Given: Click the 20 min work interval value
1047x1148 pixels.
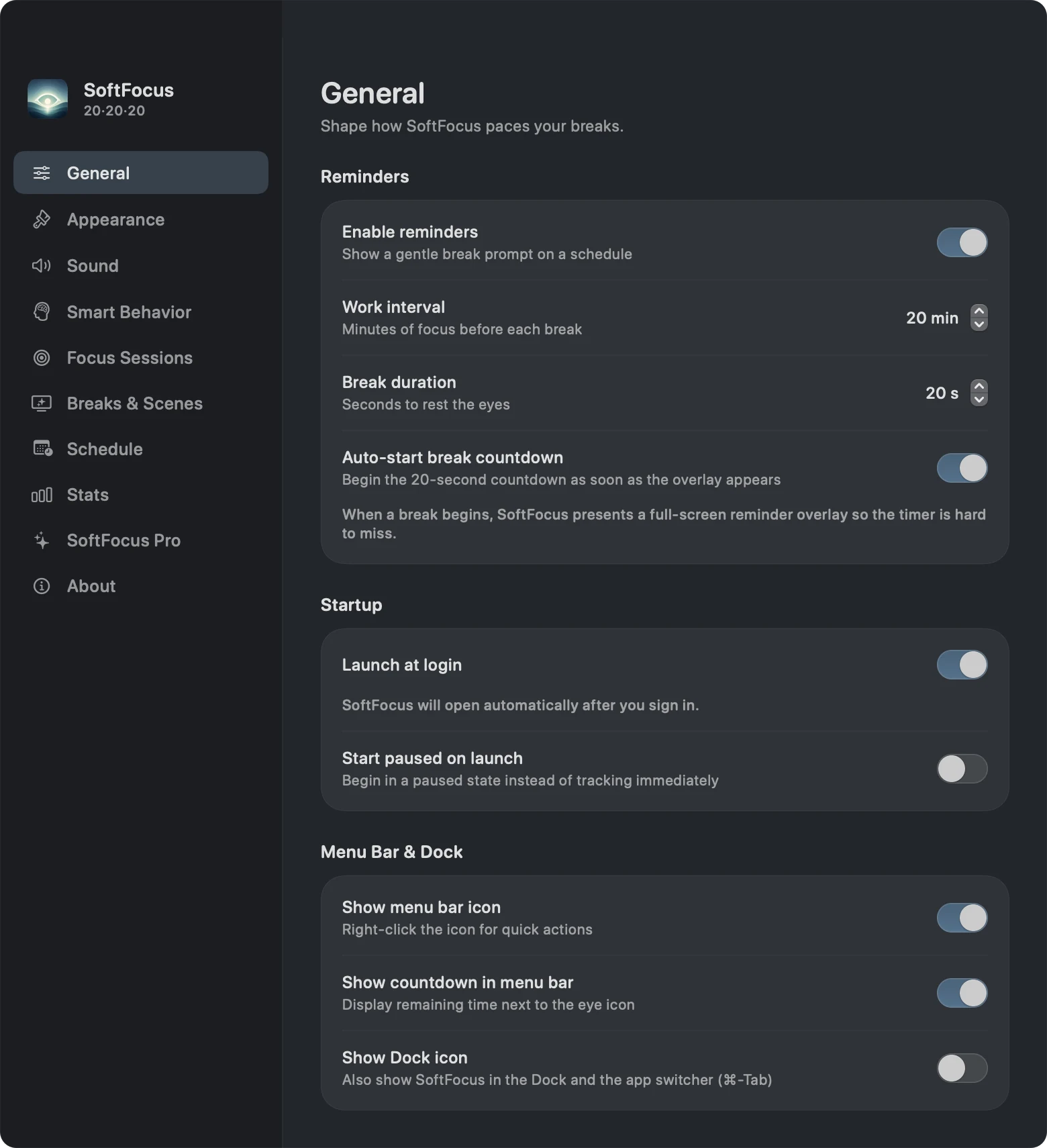Looking at the screenshot, I should tap(932, 318).
